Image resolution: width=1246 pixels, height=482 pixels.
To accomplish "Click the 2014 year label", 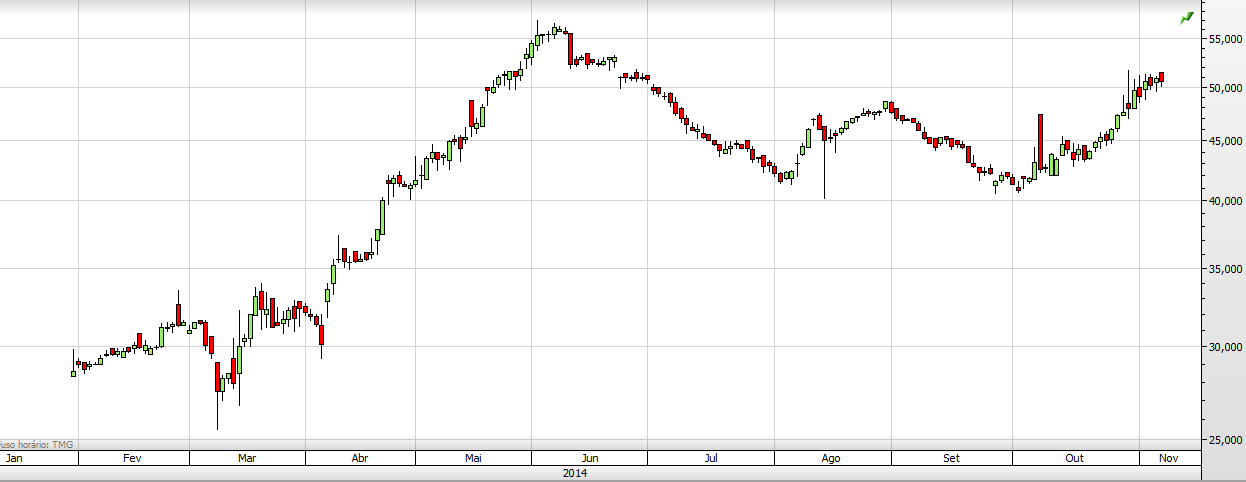I will pos(575,473).
